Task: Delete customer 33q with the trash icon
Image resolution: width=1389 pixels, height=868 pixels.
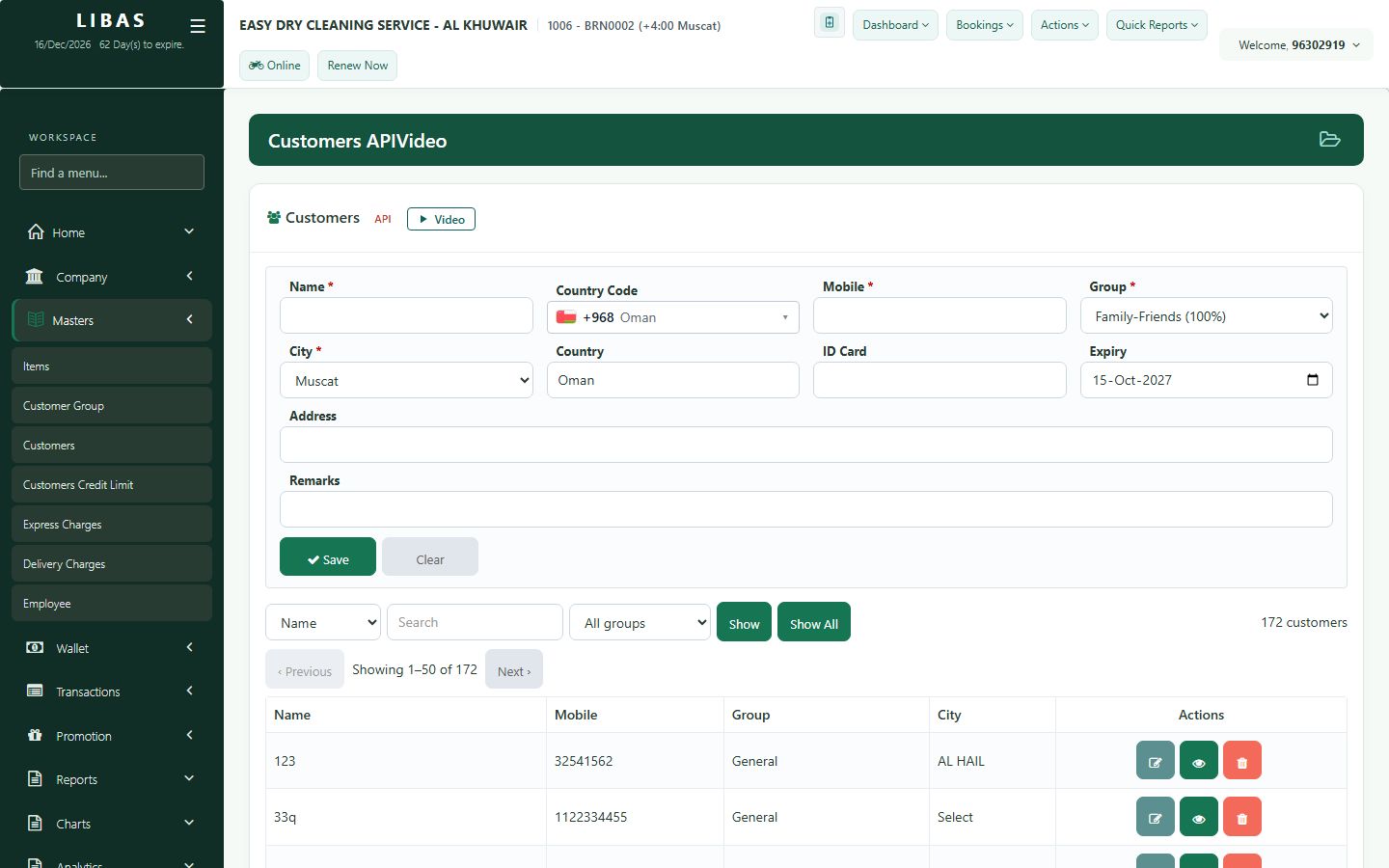Action: coord(1242,817)
